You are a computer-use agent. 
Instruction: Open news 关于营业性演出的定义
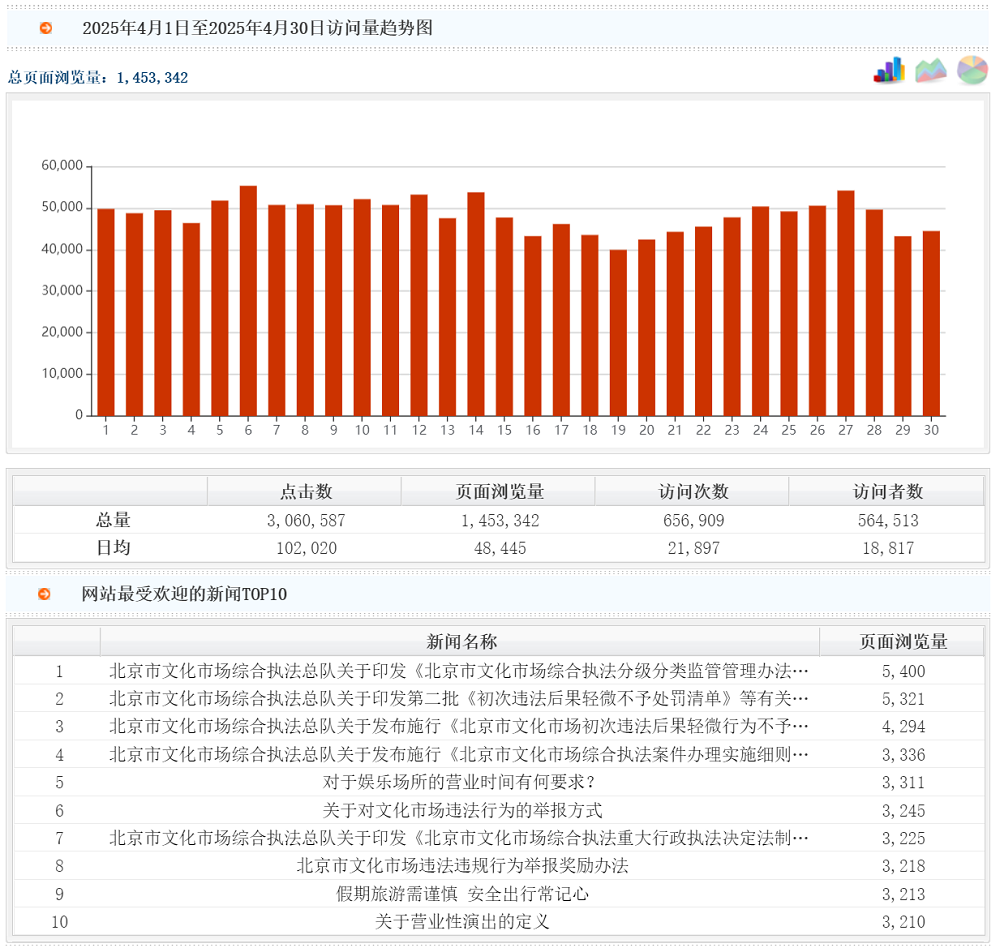(x=462, y=922)
